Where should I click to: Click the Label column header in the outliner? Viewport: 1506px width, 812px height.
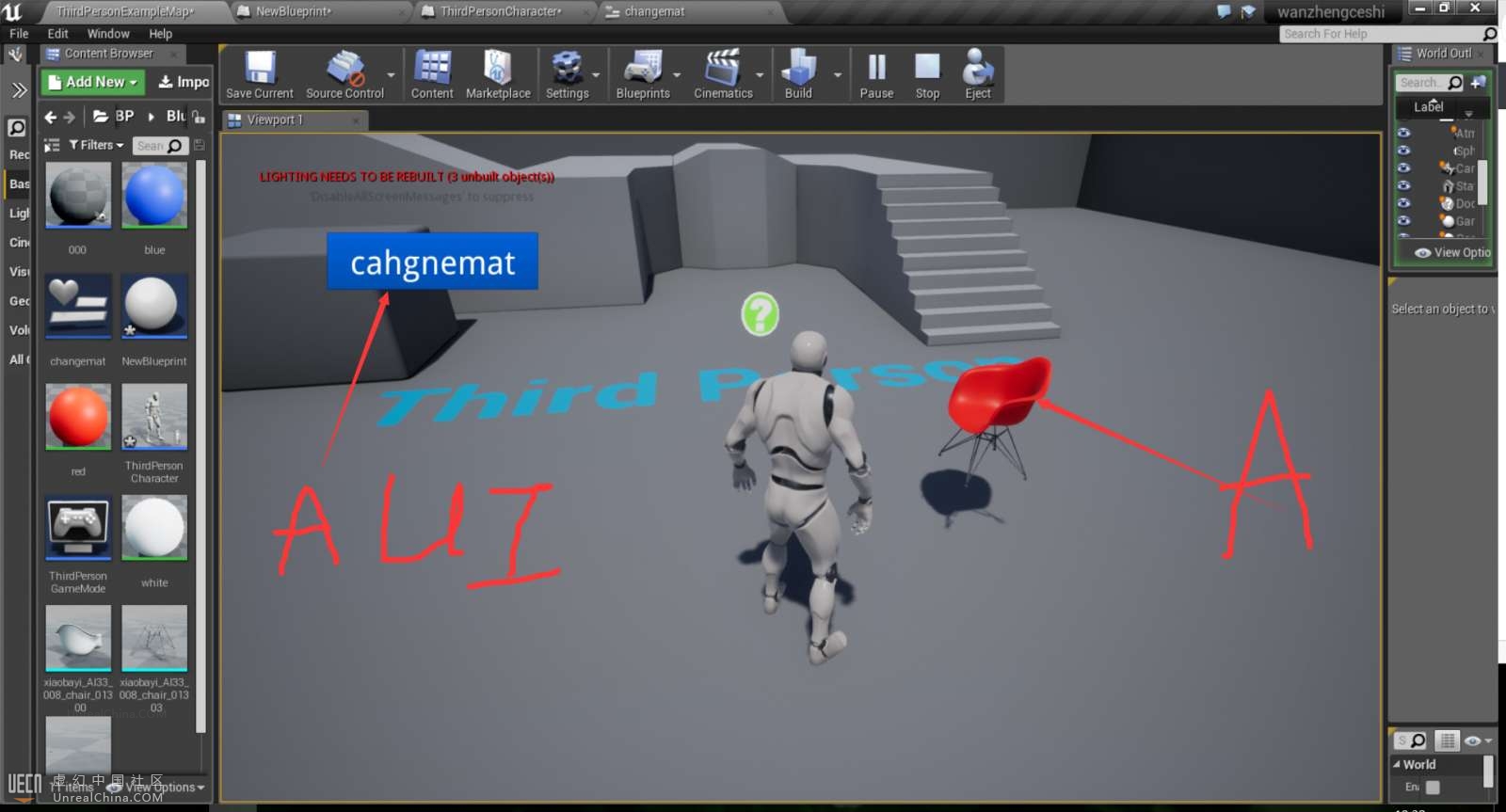(1428, 107)
